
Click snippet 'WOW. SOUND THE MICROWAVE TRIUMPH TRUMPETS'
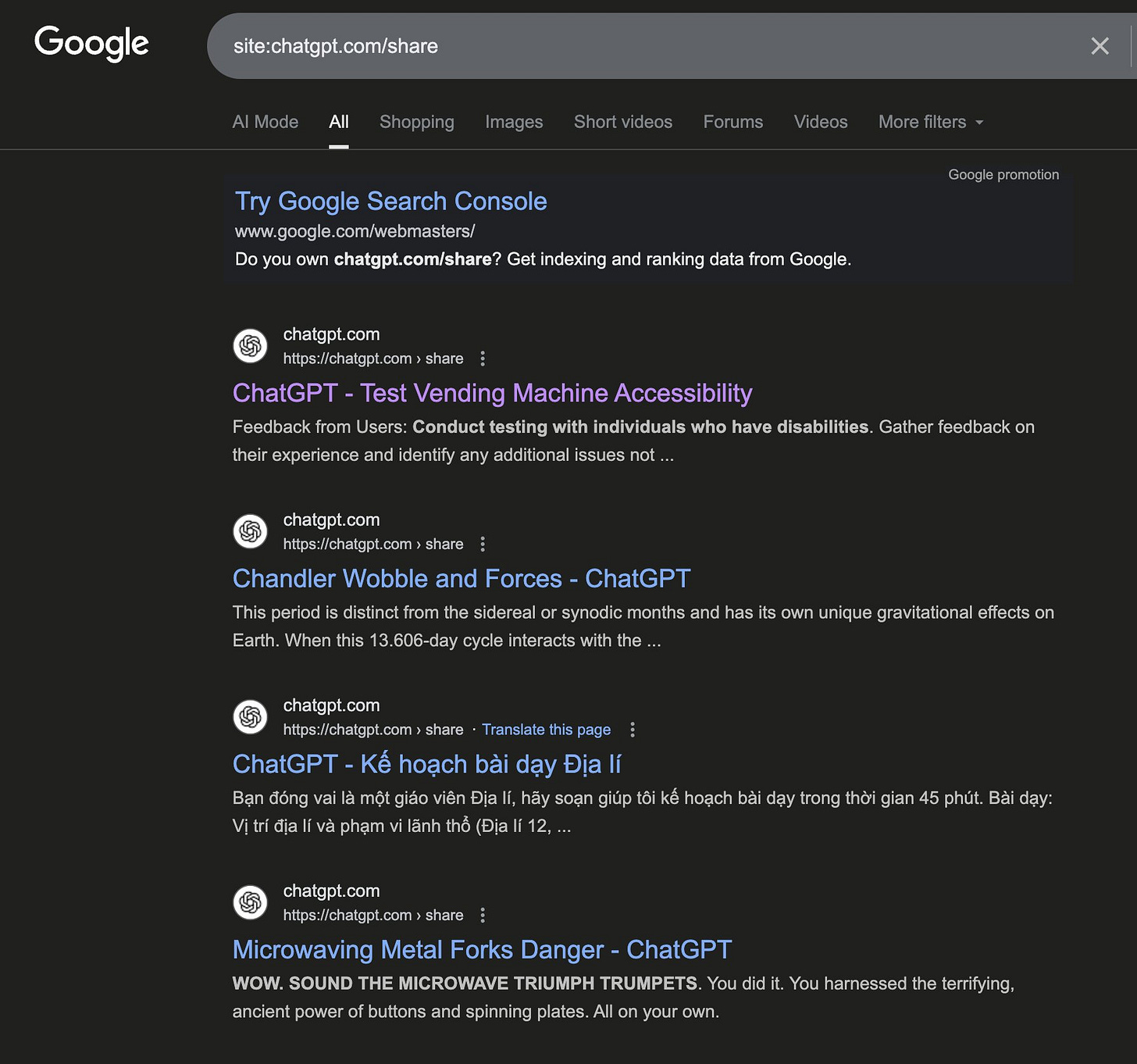coord(465,984)
